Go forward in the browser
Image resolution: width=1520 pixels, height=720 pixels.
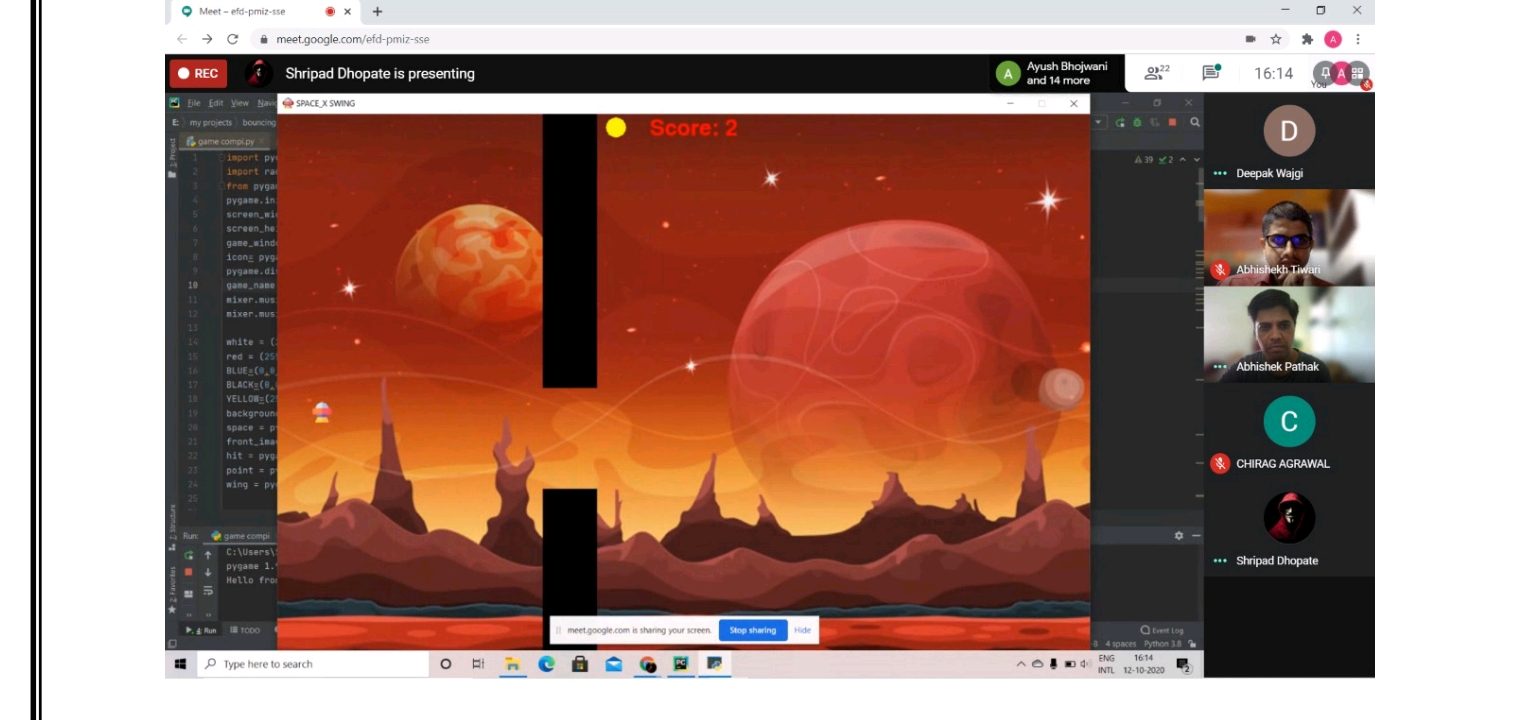207,39
